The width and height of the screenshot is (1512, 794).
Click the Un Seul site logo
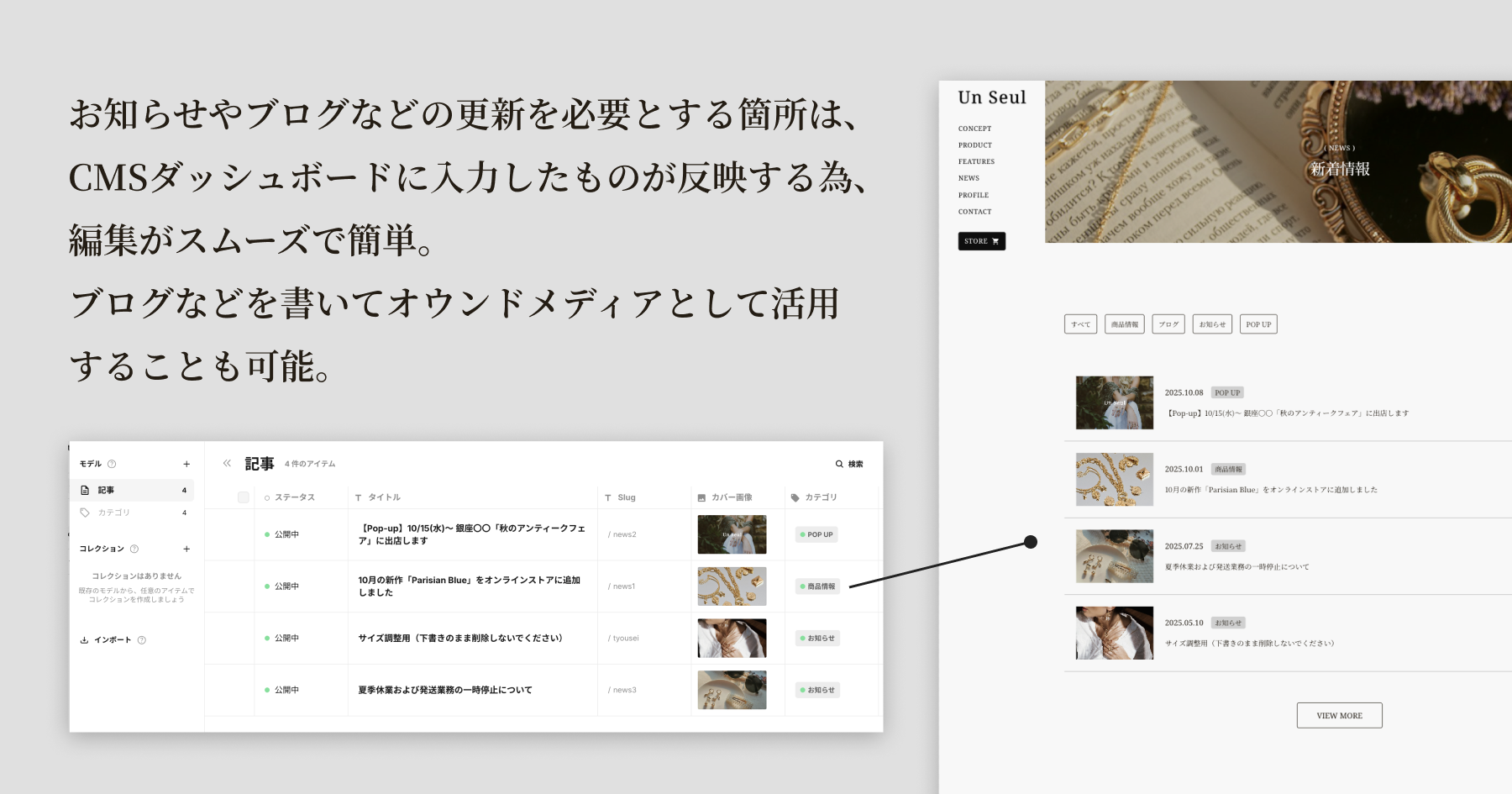[x=992, y=97]
